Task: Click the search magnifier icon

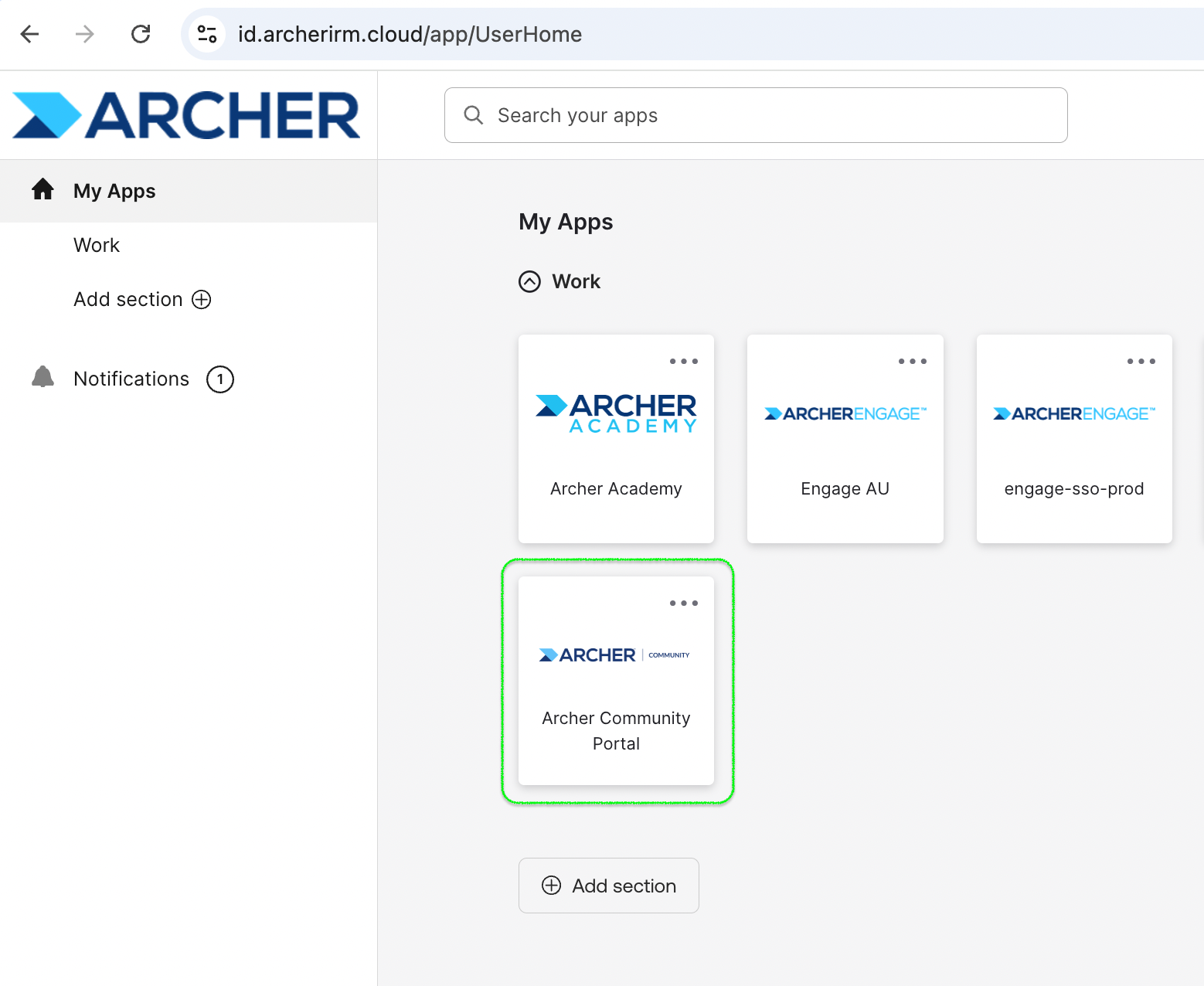Action: [x=473, y=114]
